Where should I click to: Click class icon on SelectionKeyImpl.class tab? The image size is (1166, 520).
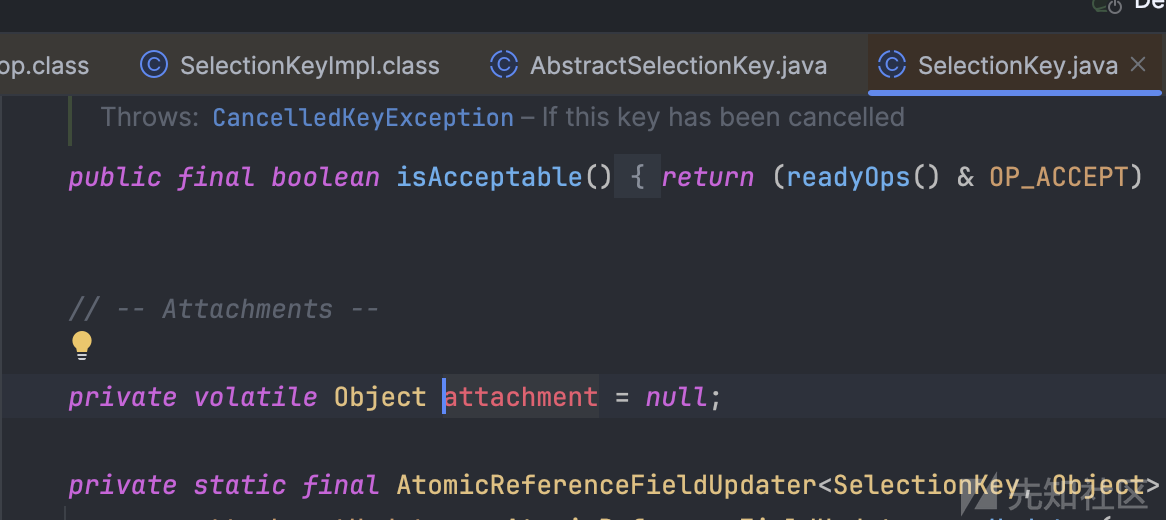click(154, 65)
